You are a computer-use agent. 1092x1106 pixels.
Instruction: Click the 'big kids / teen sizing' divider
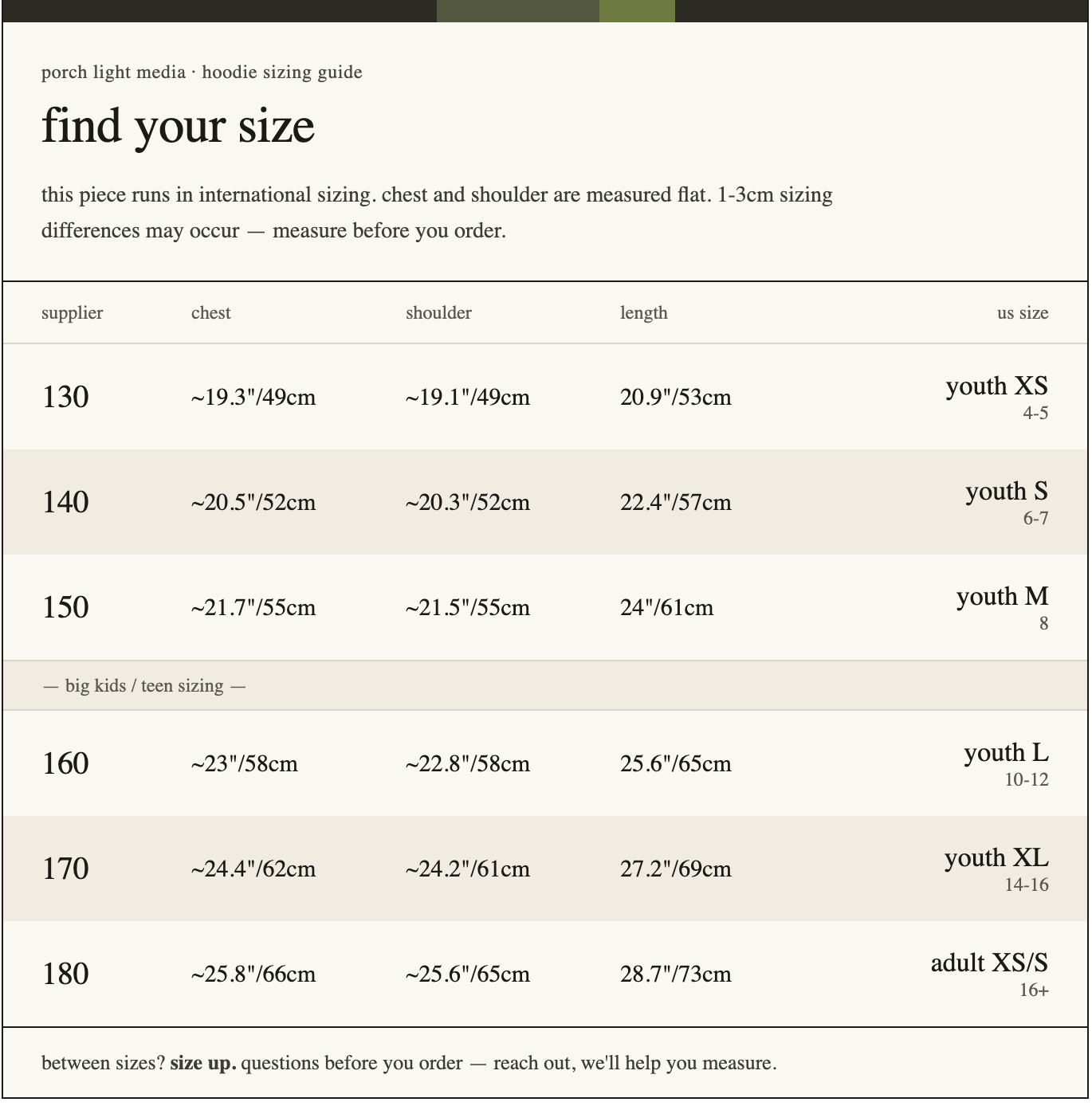(x=545, y=685)
